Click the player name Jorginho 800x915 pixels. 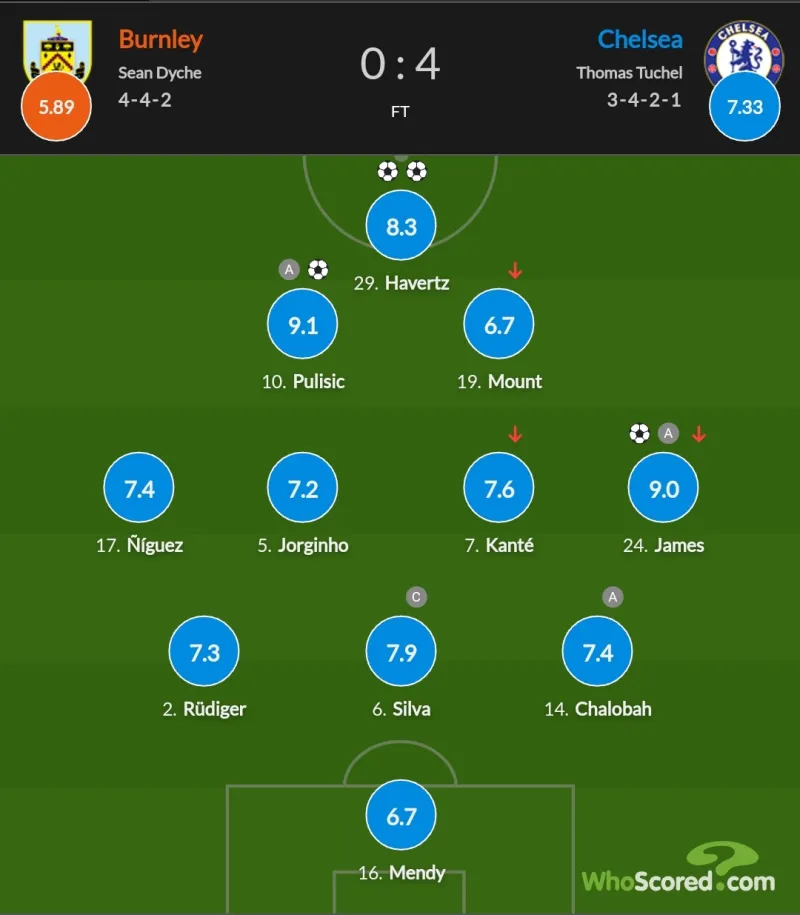tap(313, 546)
